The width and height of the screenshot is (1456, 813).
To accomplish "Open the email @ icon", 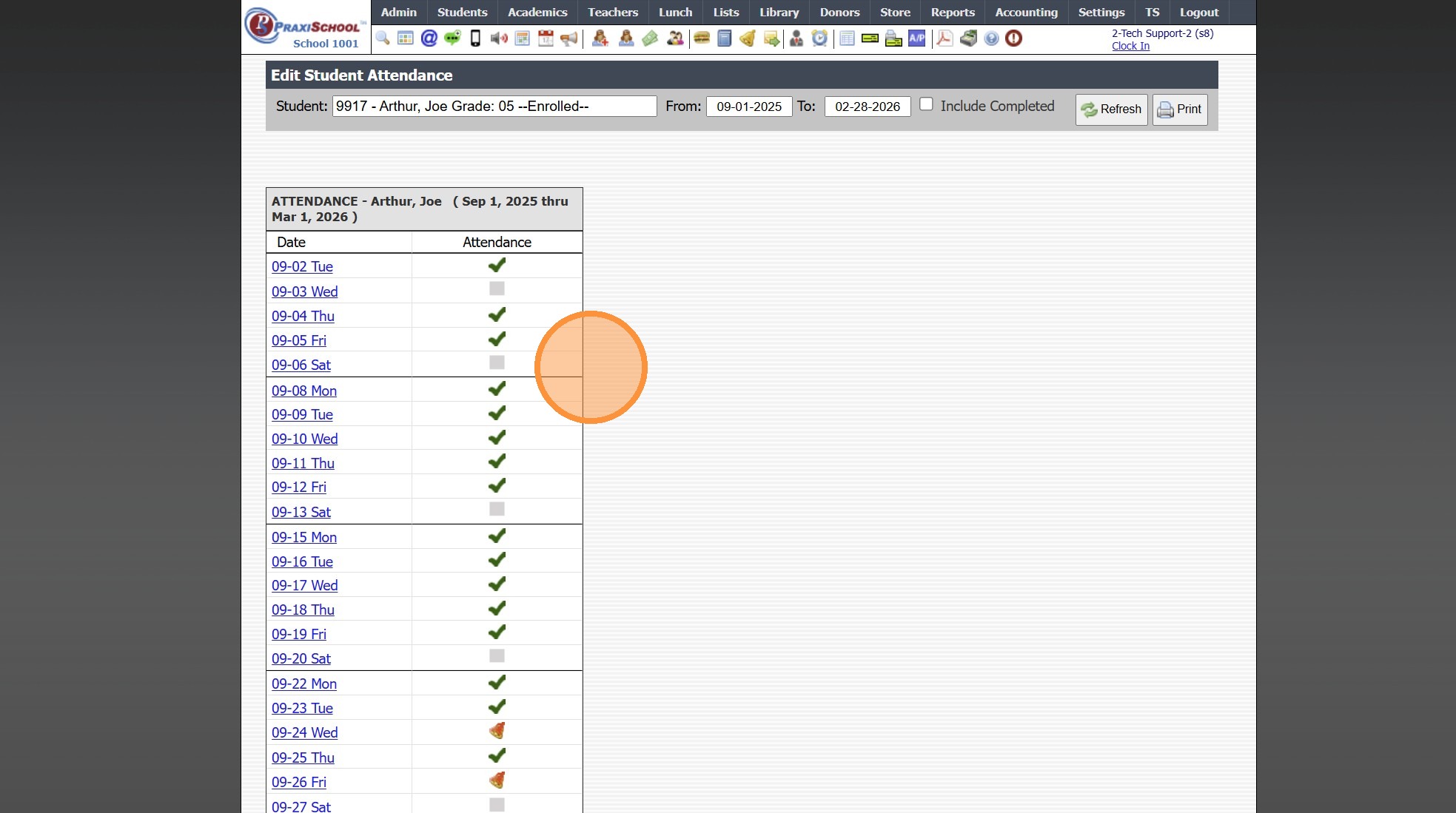I will click(429, 38).
